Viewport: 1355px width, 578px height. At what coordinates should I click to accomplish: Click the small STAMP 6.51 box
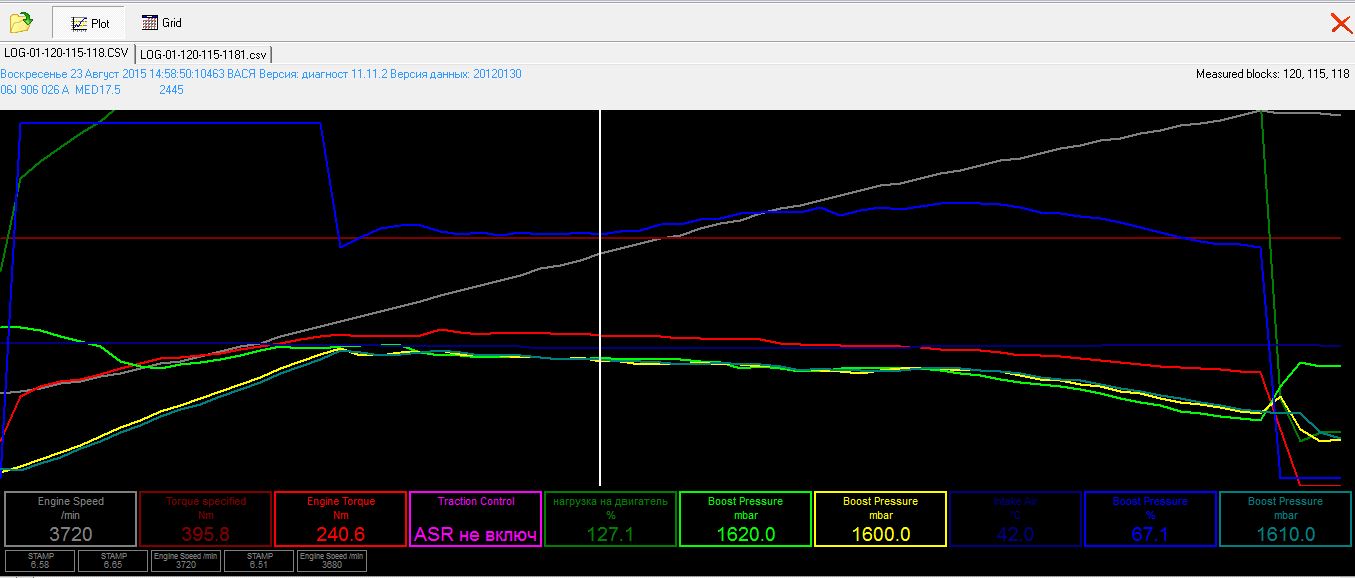coord(259,560)
